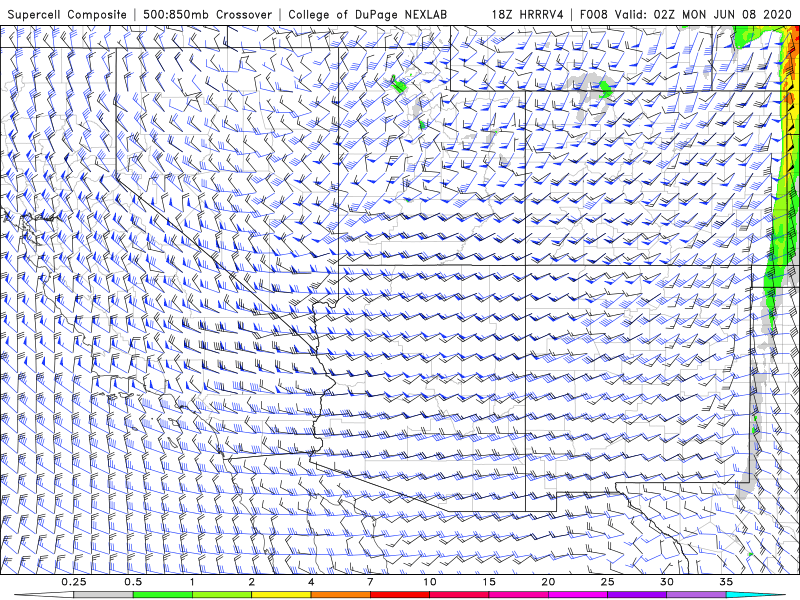Click the '0.5' legend value

point(133,582)
